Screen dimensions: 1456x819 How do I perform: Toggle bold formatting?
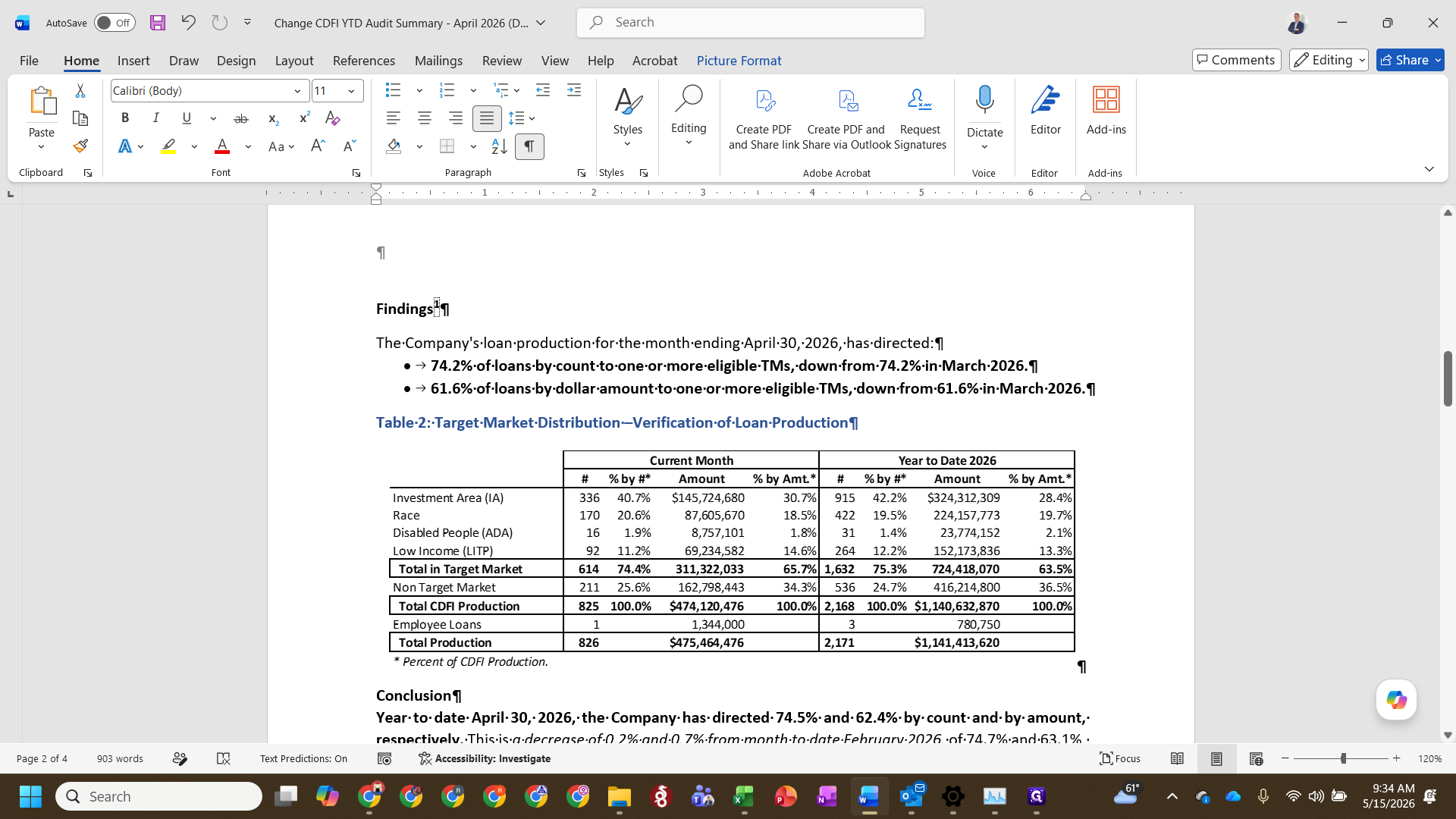[x=125, y=118]
